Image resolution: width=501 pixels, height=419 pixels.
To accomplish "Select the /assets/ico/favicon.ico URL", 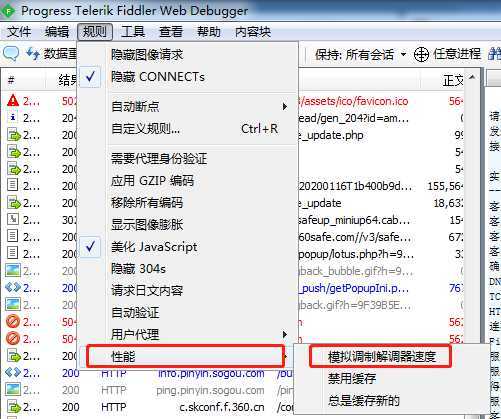I will (x=353, y=101).
